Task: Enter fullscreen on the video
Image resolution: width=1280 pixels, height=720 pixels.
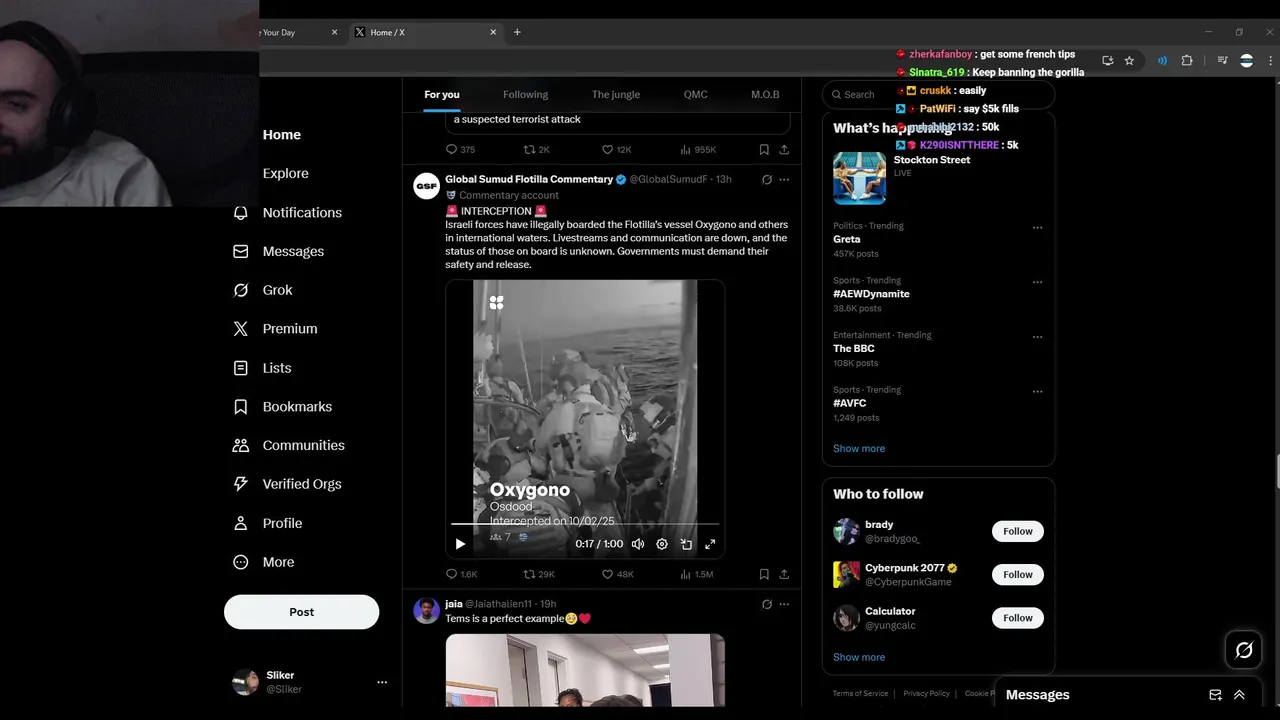Action: coord(710,544)
